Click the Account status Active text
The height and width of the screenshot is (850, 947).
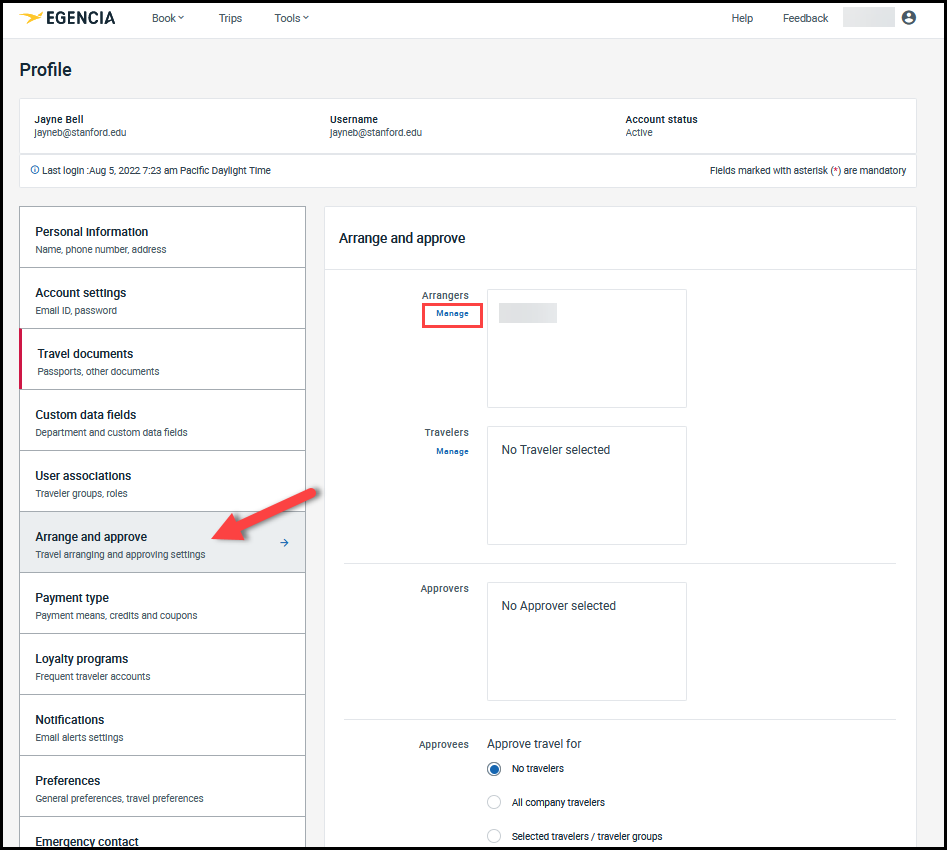(x=639, y=132)
